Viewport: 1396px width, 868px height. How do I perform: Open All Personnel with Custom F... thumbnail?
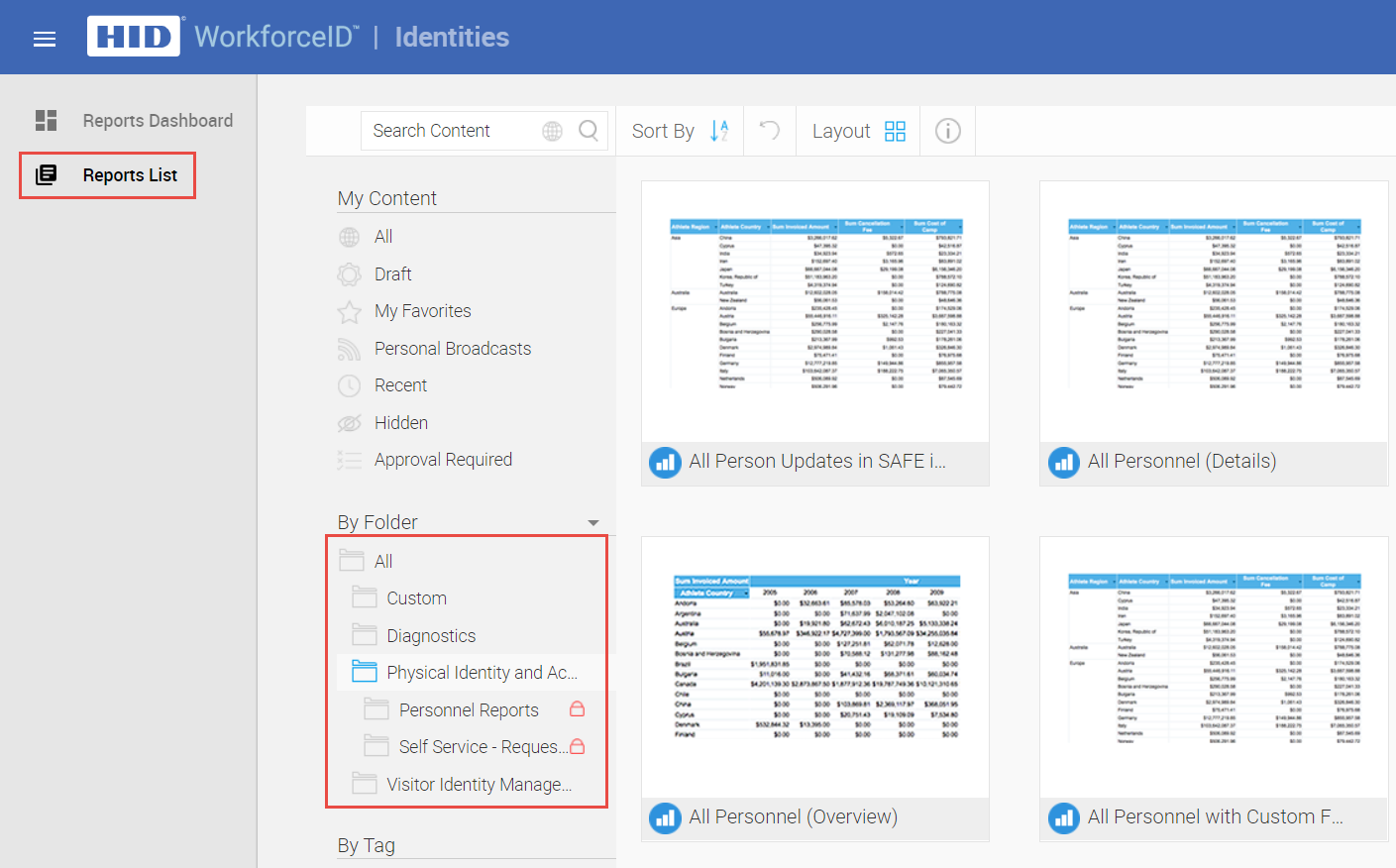pyautogui.click(x=1214, y=667)
